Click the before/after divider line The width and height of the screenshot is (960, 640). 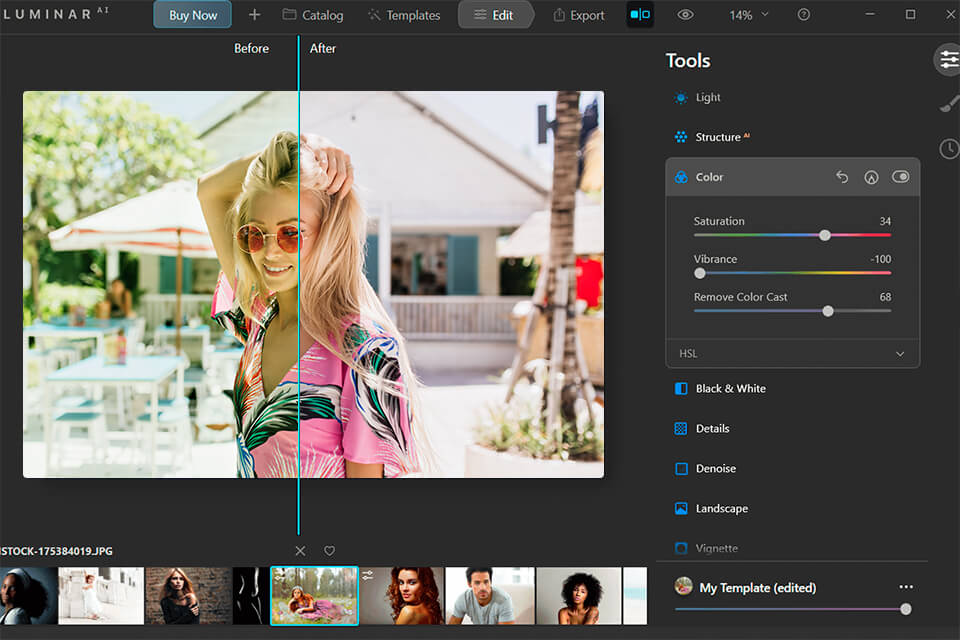point(299,285)
